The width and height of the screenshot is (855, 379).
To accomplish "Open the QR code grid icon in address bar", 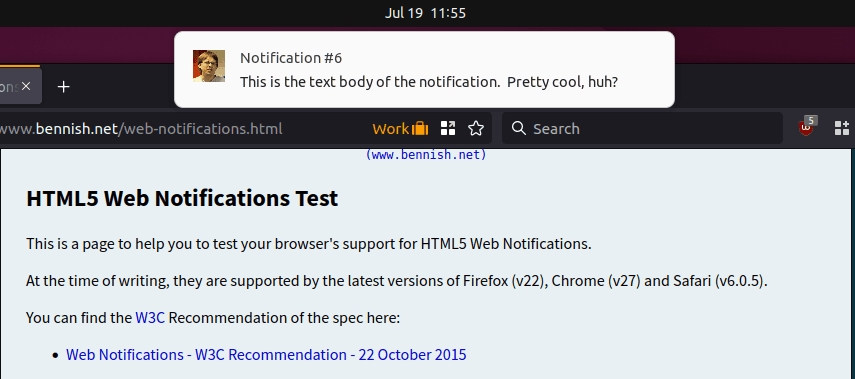I will [448, 129].
